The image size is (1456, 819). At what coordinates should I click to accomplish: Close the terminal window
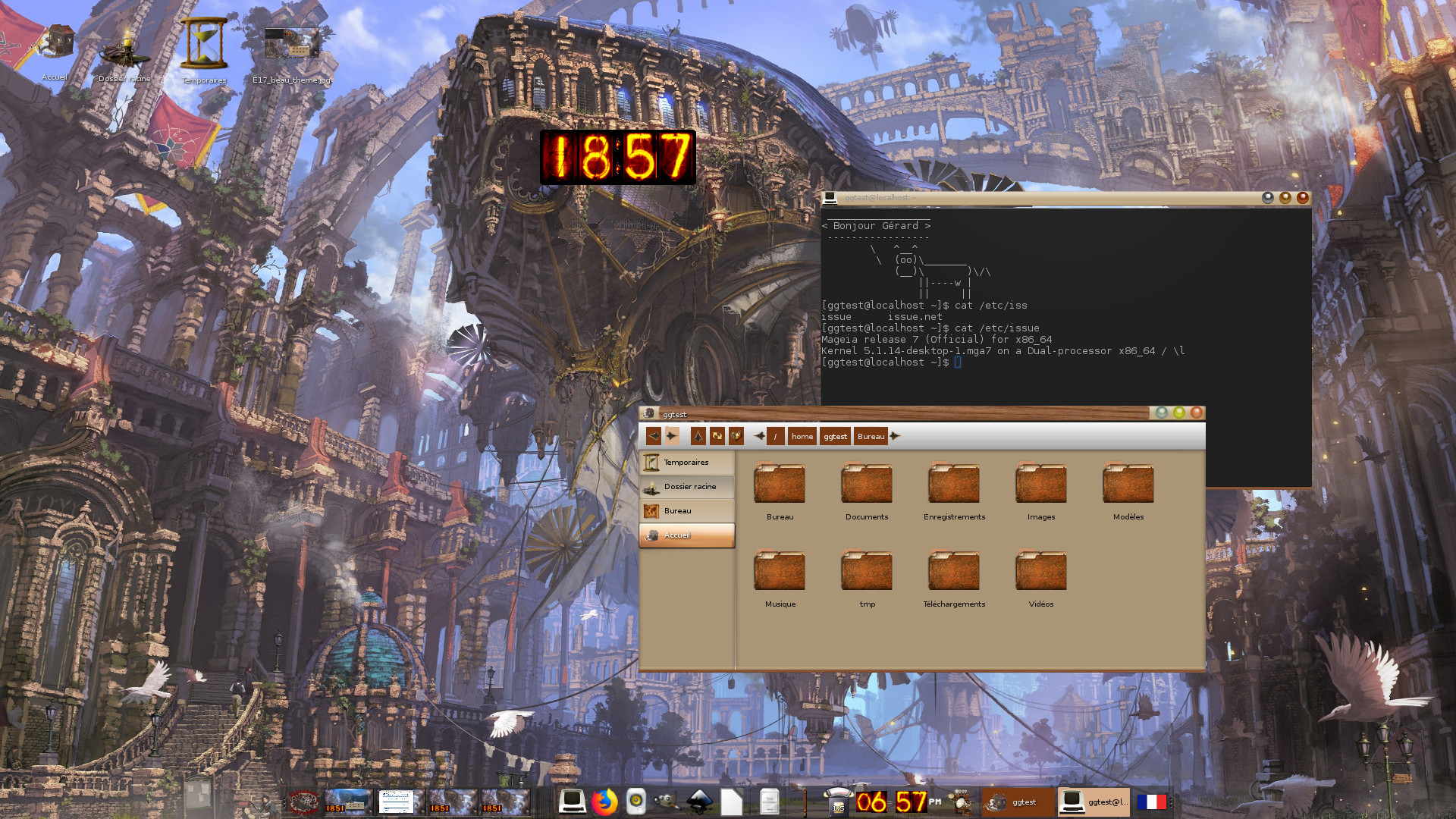(1303, 198)
